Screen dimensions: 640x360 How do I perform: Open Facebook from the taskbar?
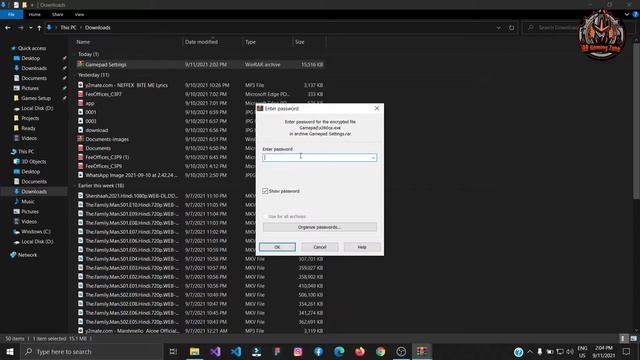pyautogui.click(x=318, y=351)
